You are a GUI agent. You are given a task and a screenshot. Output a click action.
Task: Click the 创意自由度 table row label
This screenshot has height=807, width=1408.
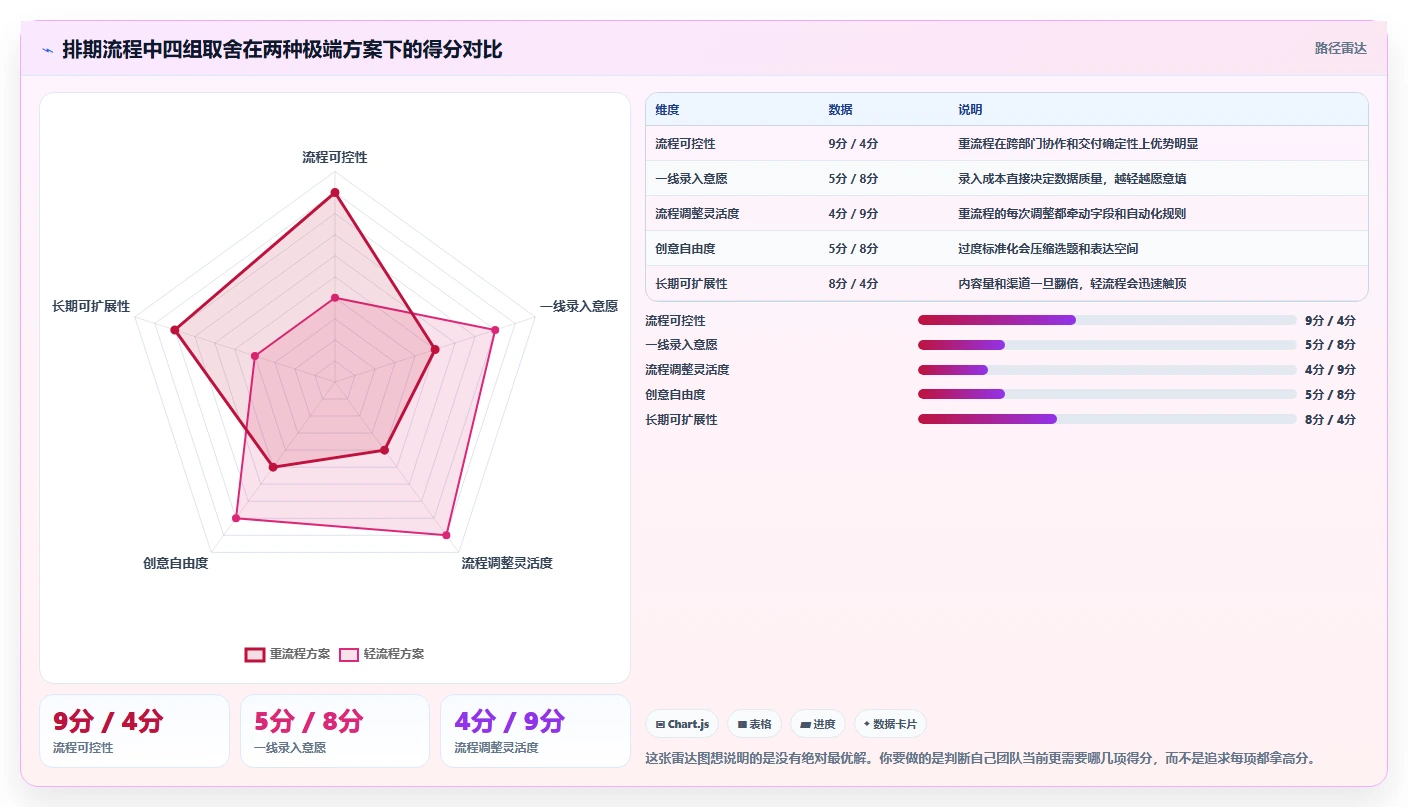tap(685, 249)
